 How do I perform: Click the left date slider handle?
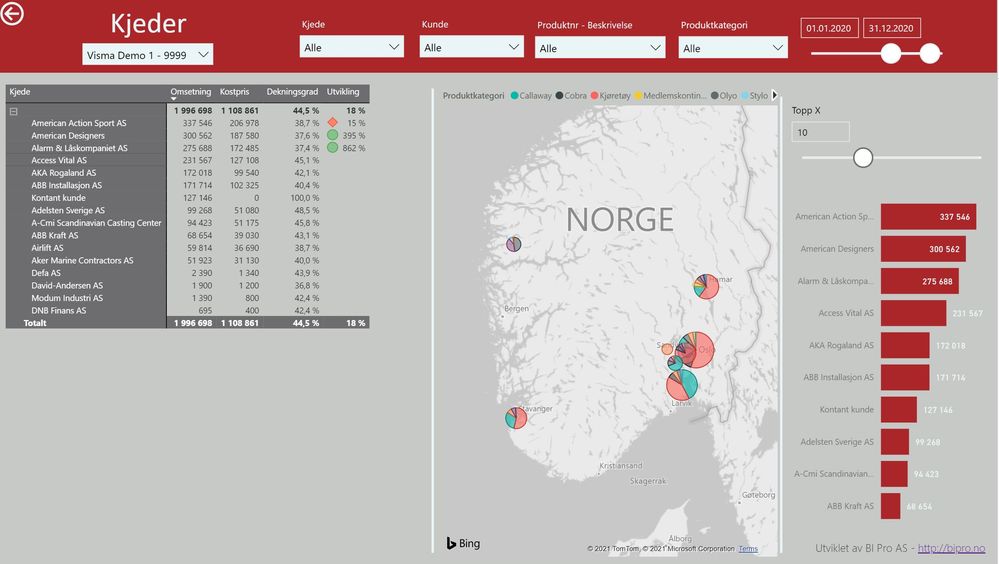click(x=891, y=54)
